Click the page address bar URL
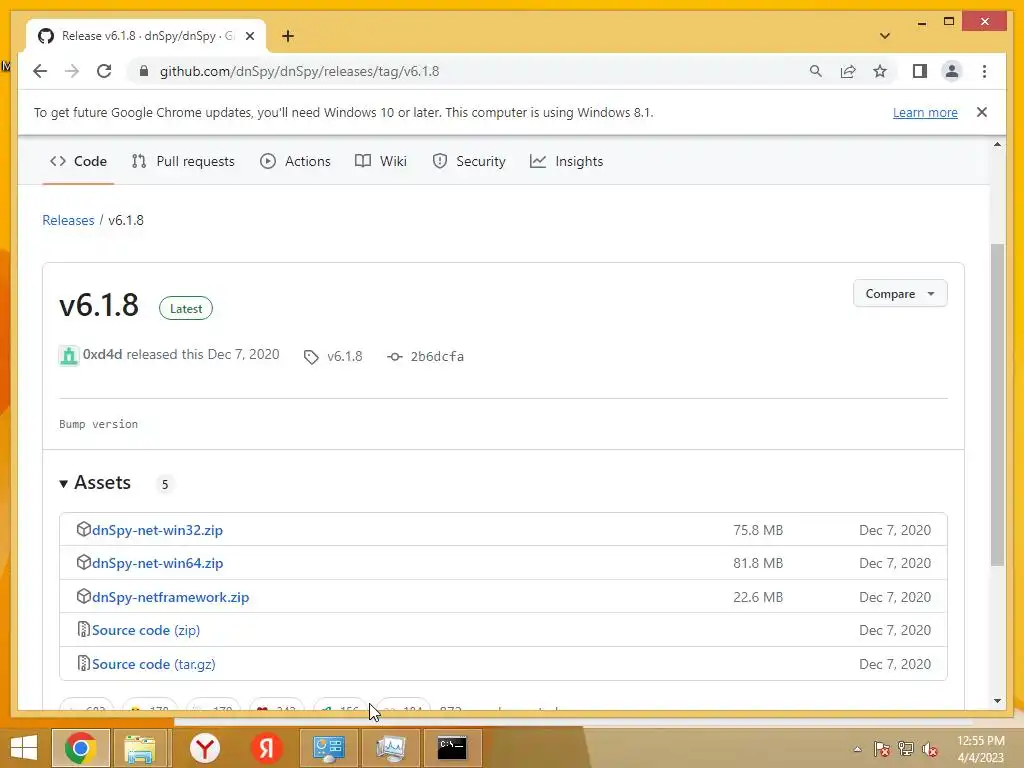This screenshot has height=768, width=1024. pyautogui.click(x=299, y=71)
